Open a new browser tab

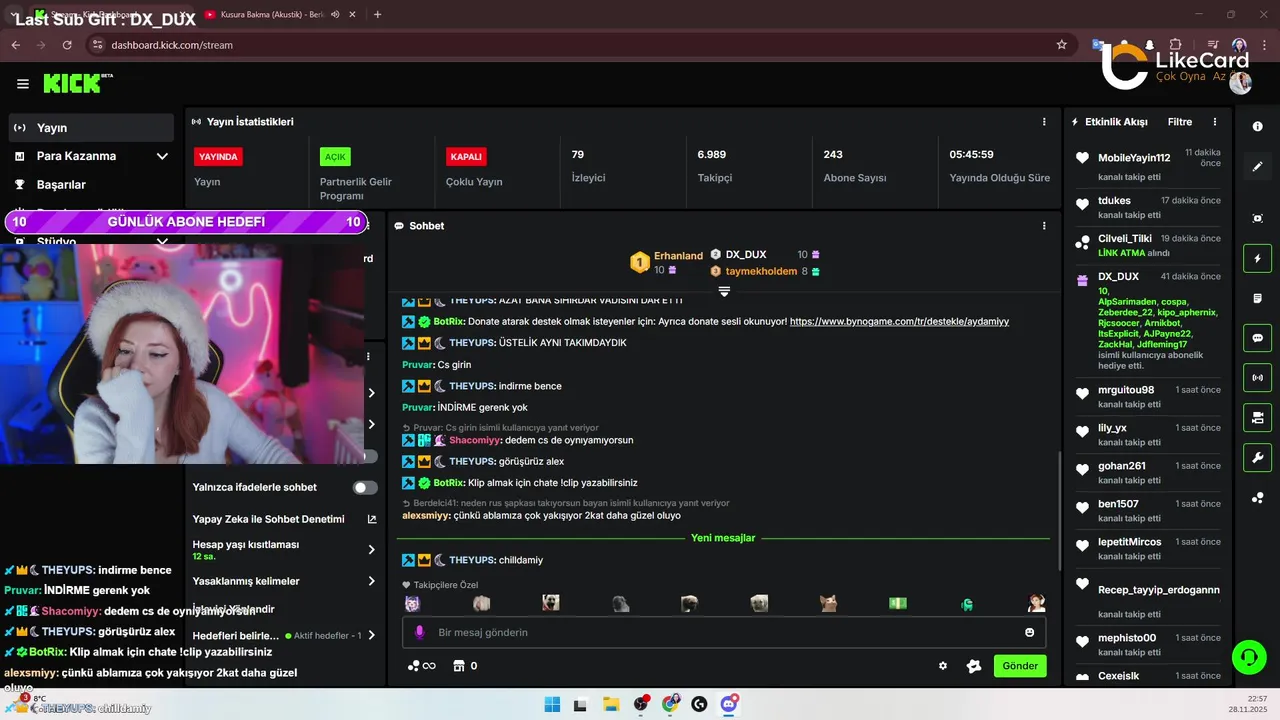(x=377, y=15)
